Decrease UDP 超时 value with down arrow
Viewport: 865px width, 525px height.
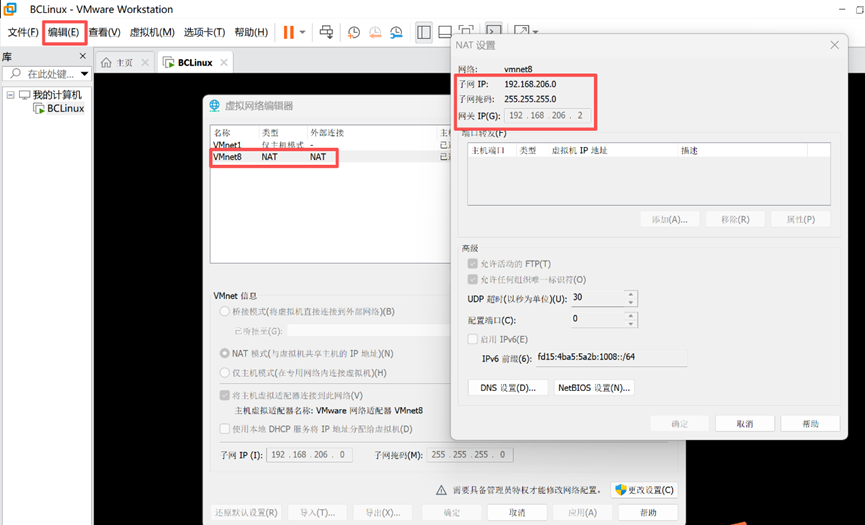coord(631,302)
